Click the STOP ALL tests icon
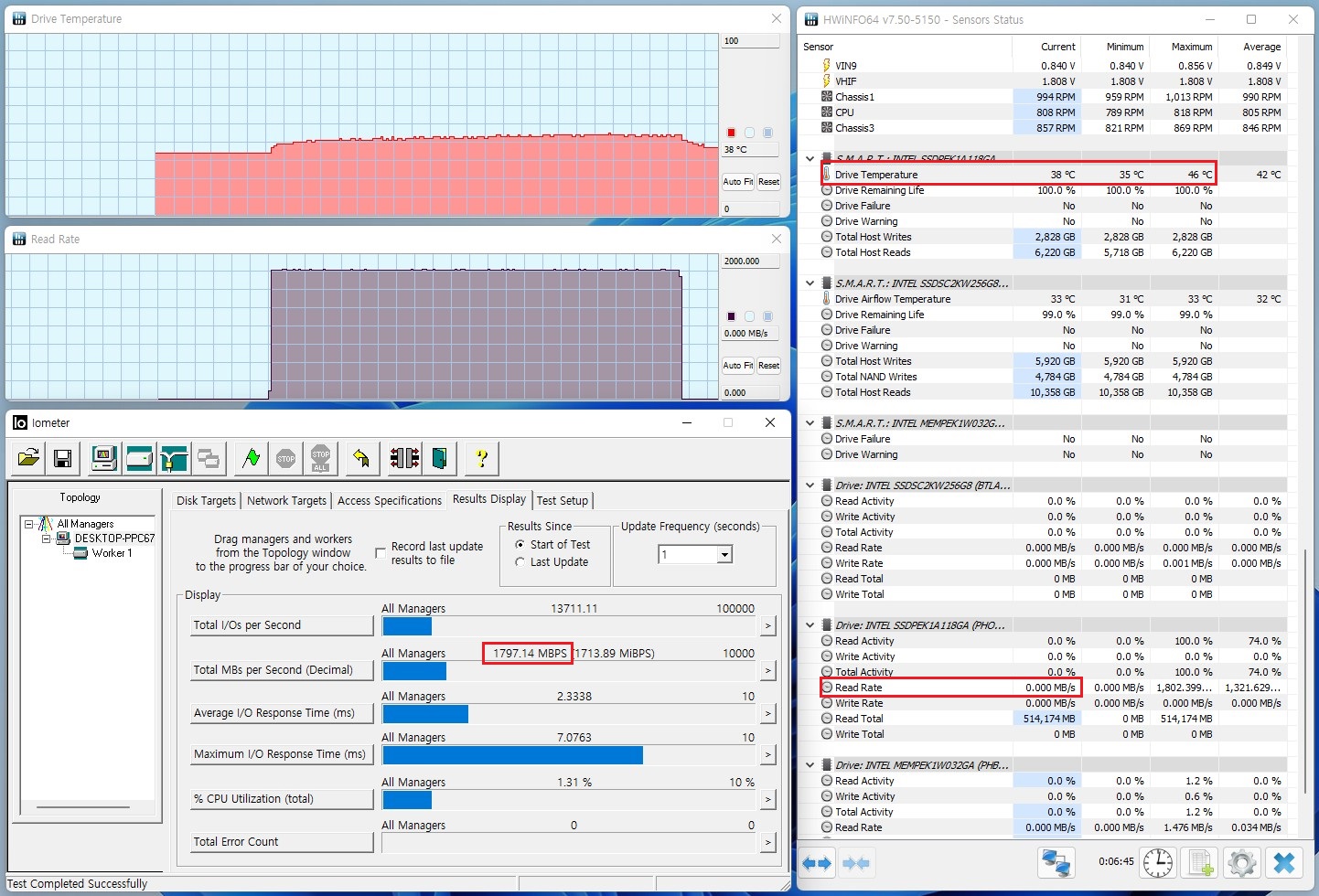Viewport: 1319px width, 896px height. [x=320, y=458]
